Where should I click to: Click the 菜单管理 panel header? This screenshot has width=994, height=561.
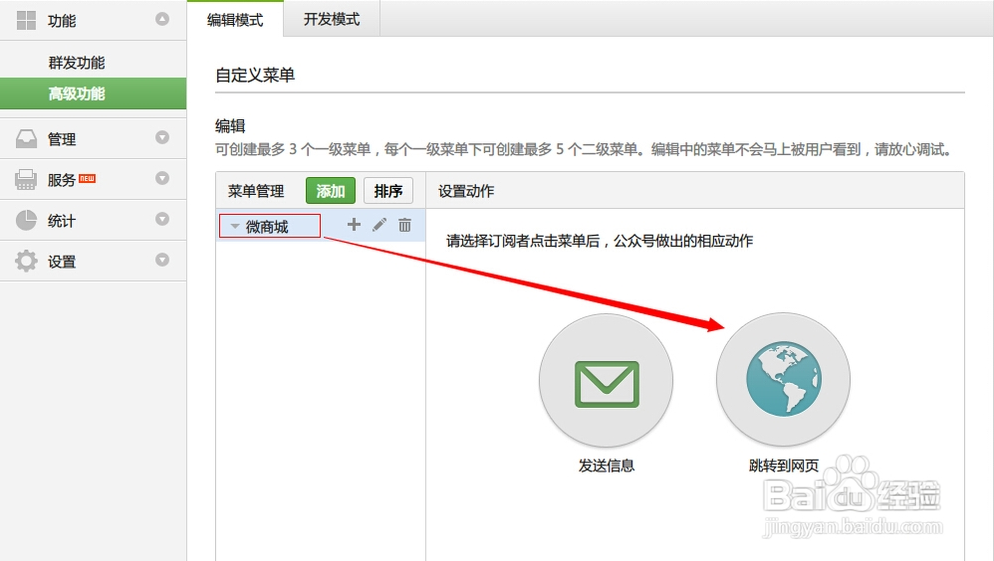(x=255, y=191)
